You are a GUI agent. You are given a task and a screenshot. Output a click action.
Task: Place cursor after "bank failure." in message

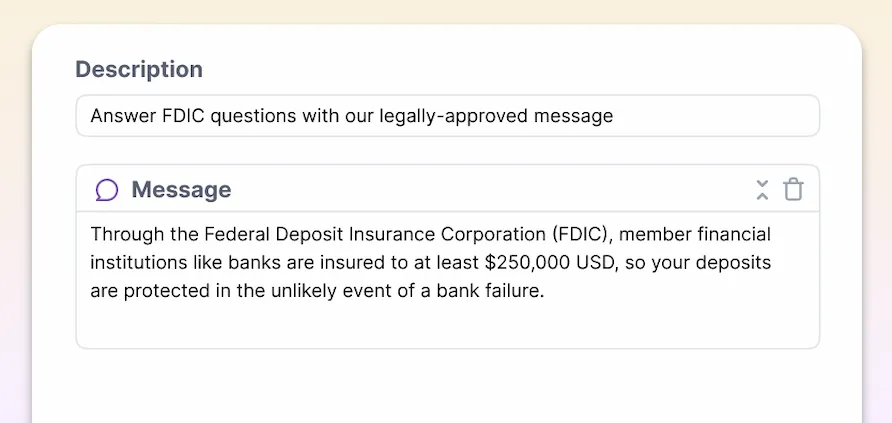point(545,291)
